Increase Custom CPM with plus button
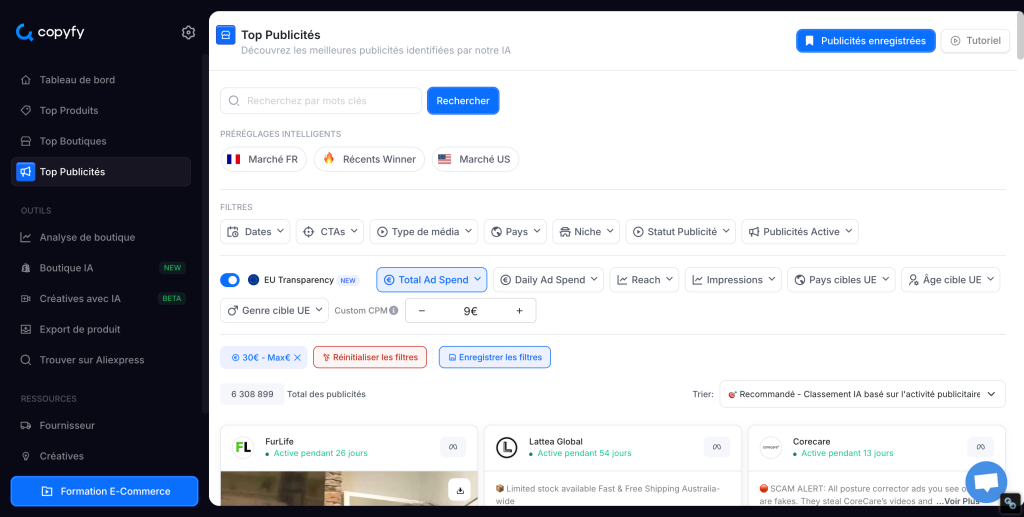Screen dimensions: 1024x517 pyautogui.click(x=519, y=311)
